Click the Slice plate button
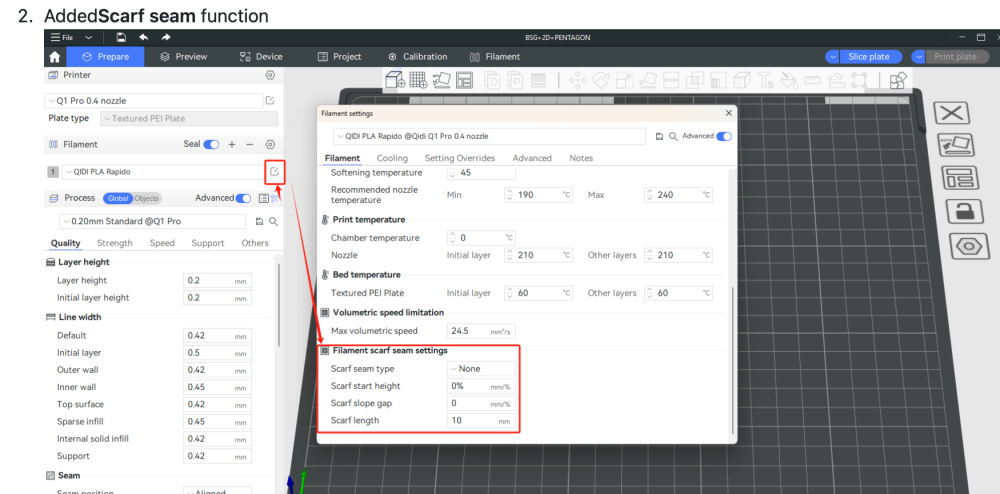This screenshot has height=494, width=1000. [x=869, y=57]
